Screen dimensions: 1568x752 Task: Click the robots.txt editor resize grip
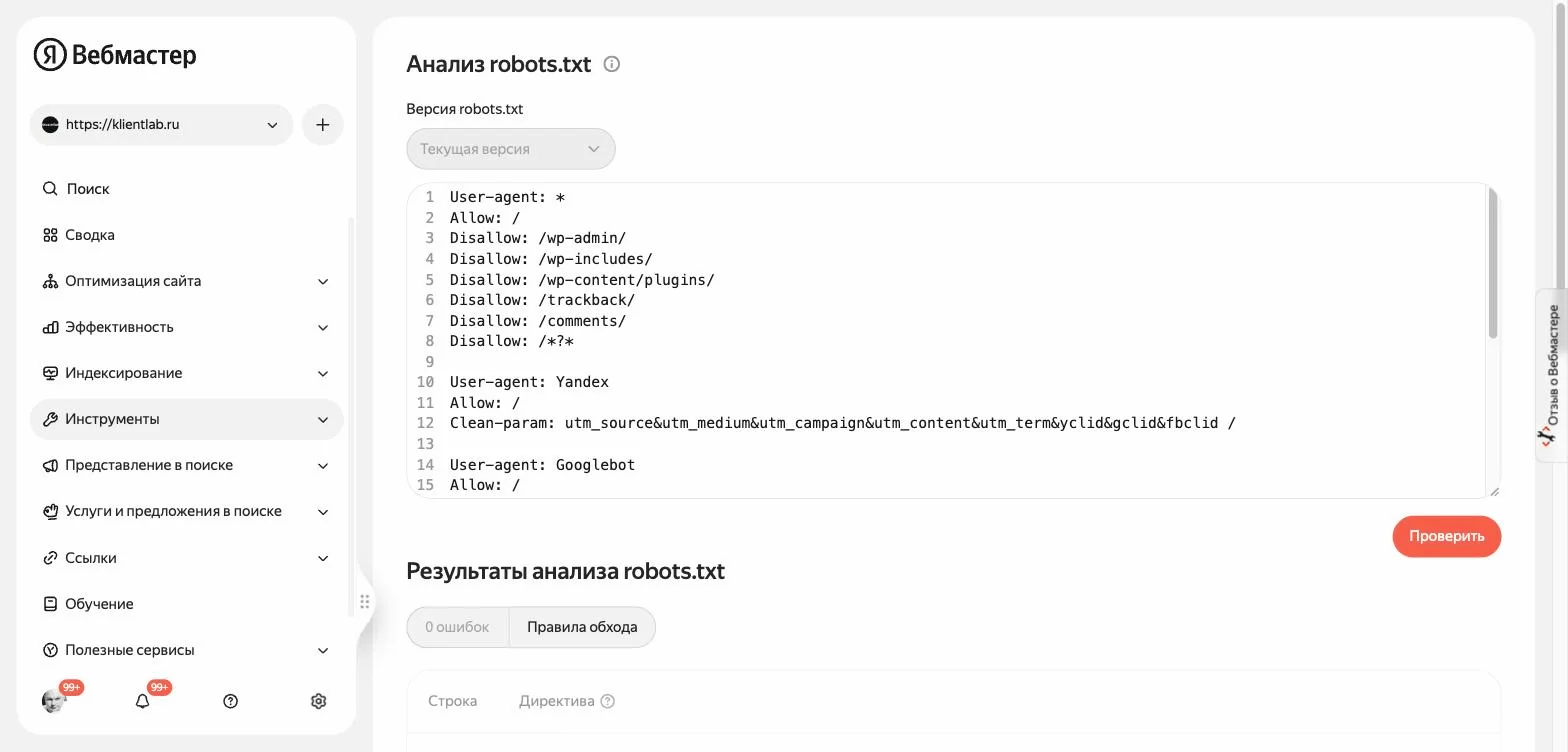pos(1494,490)
